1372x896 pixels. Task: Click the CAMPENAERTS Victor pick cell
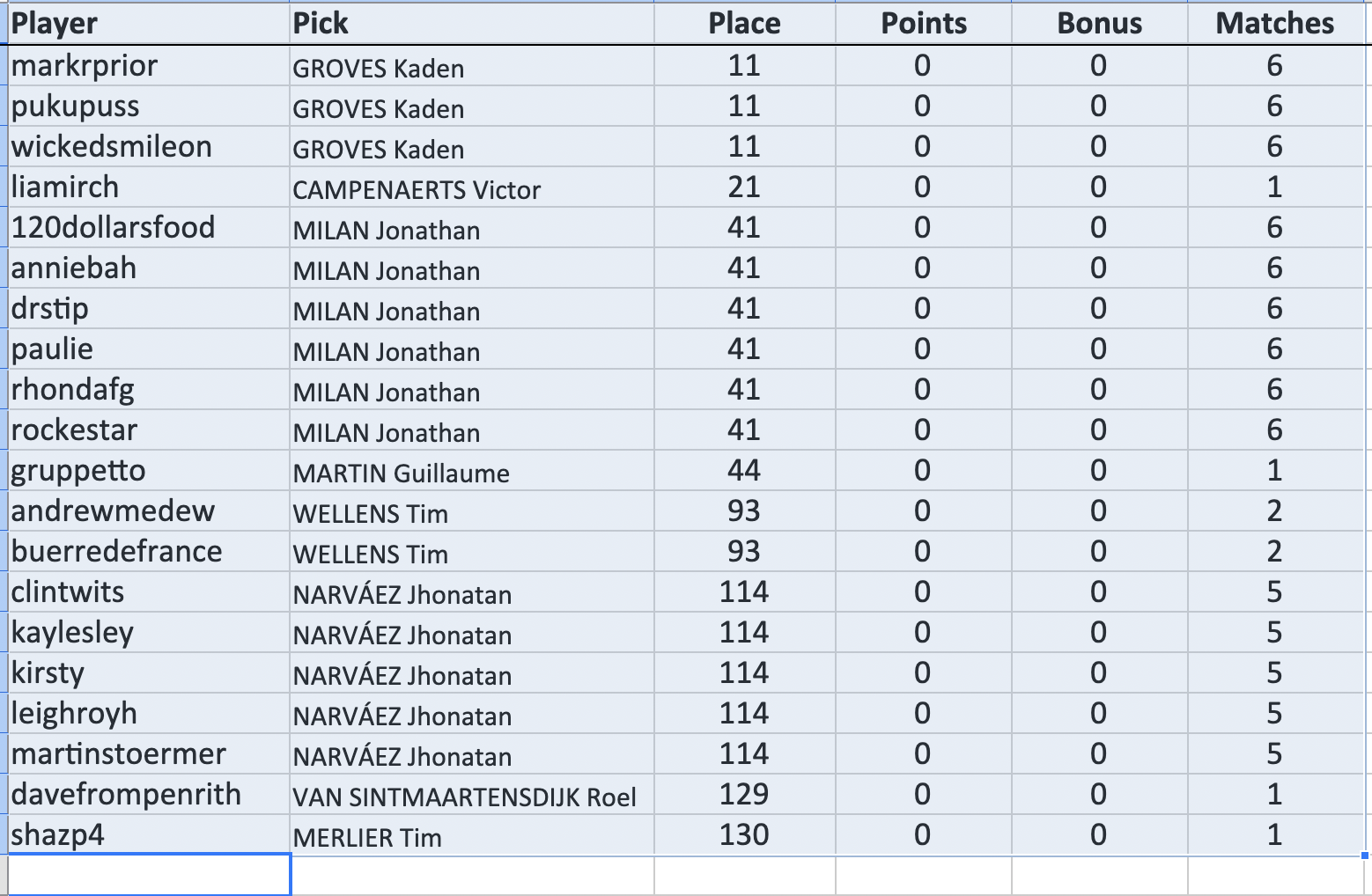[x=472, y=187]
